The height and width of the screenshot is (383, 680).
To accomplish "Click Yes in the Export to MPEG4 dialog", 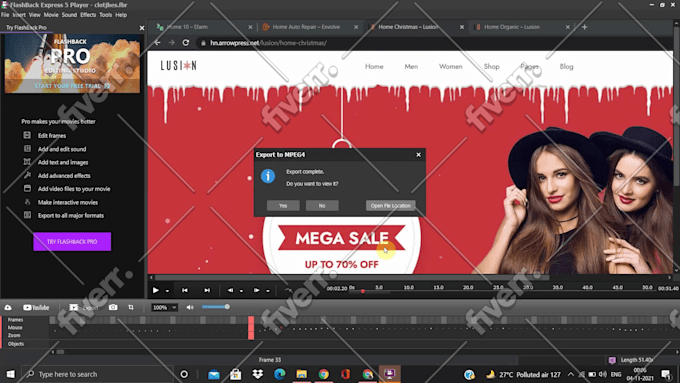I will click(x=283, y=206).
